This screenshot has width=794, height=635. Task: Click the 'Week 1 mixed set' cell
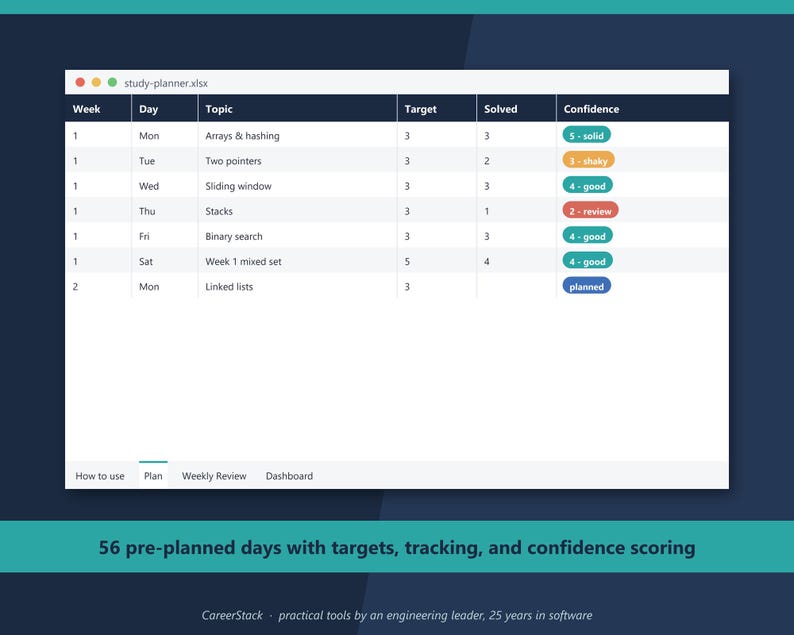tap(297, 261)
